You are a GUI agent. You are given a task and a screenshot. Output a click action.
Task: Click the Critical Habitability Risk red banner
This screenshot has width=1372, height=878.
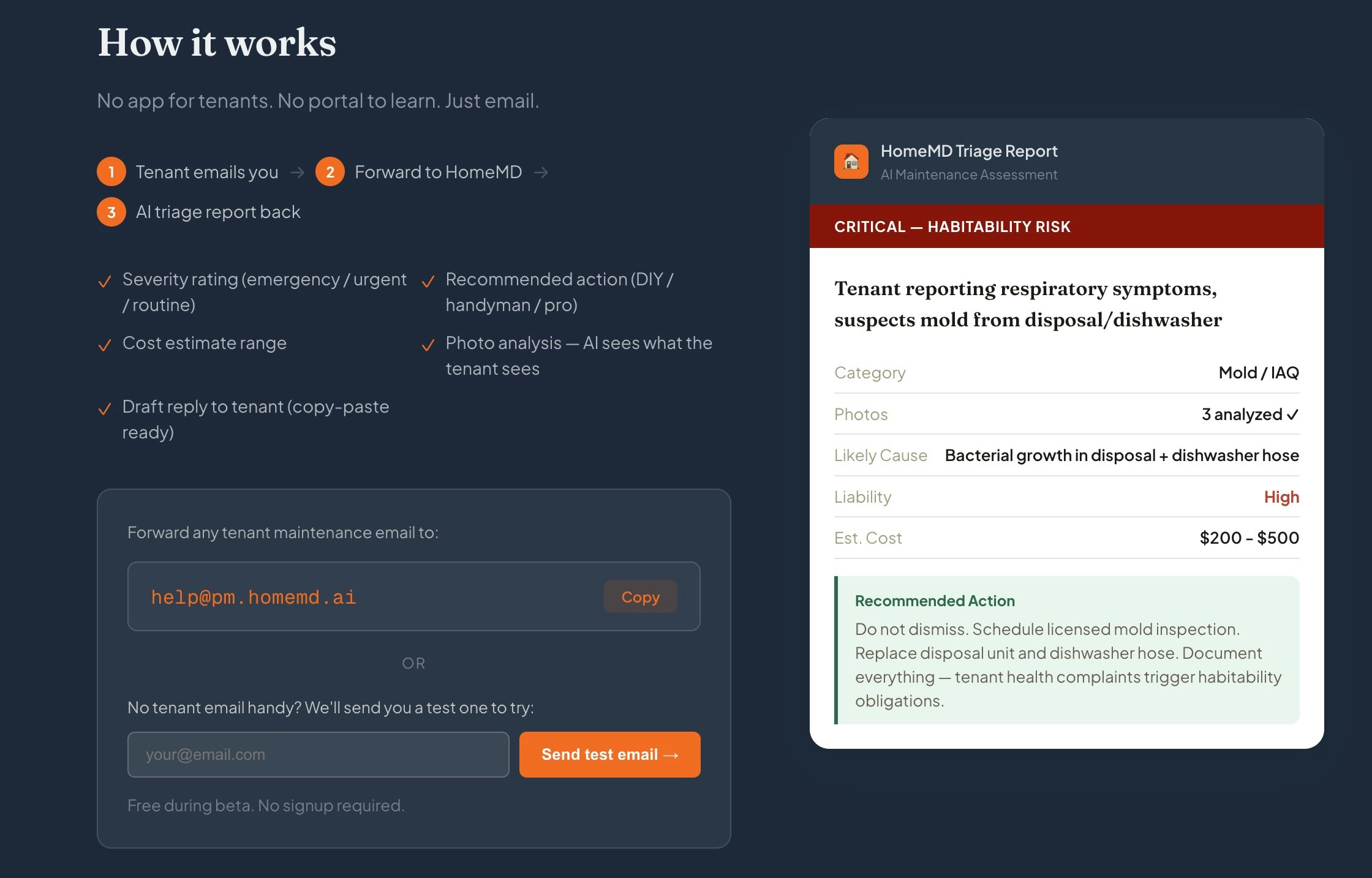(1066, 227)
